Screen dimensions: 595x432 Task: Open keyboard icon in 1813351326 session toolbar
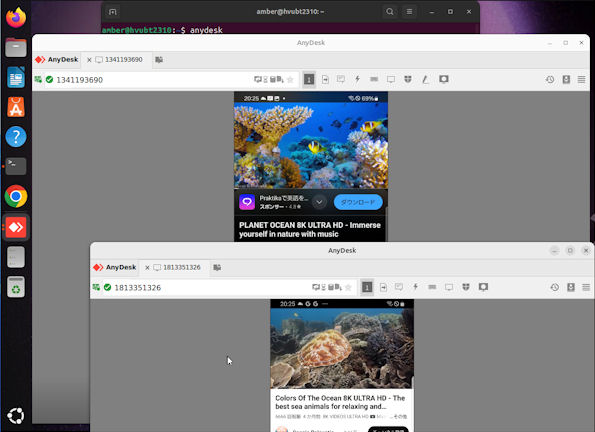click(432, 287)
